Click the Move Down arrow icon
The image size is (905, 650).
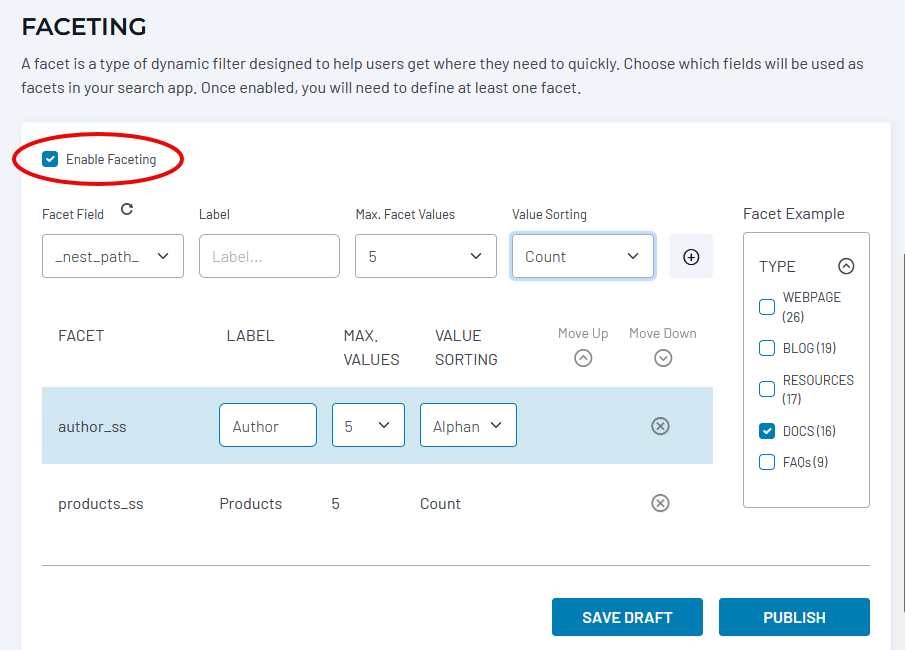click(x=662, y=358)
